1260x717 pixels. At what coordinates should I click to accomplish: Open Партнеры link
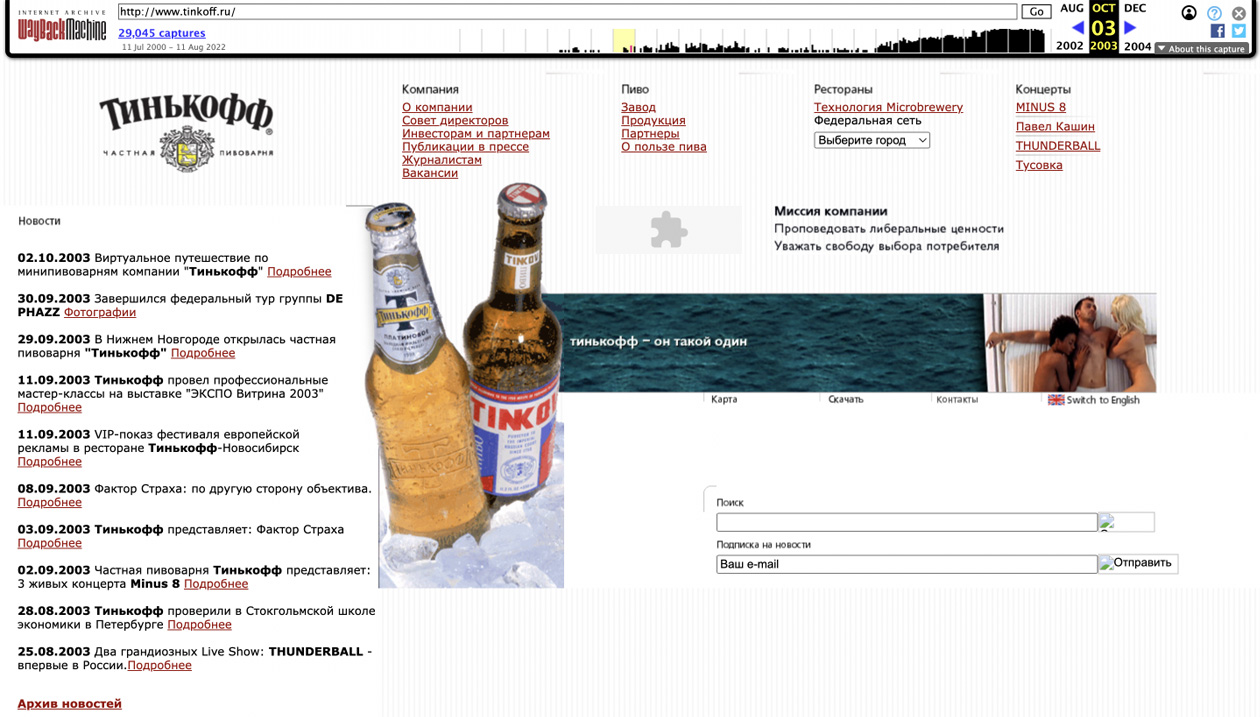[x=650, y=133]
